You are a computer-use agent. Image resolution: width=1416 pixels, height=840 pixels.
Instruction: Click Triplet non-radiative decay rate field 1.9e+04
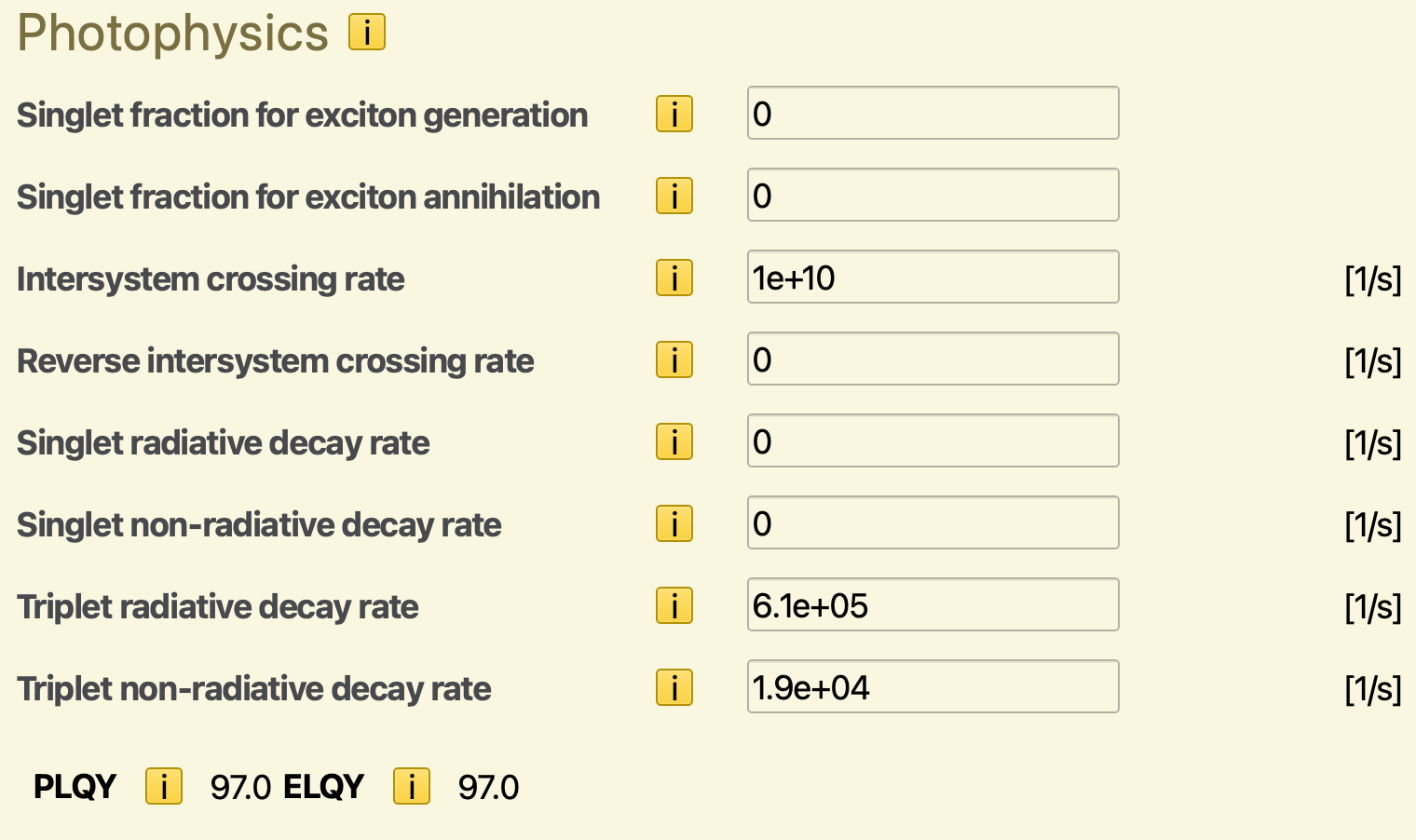point(933,687)
